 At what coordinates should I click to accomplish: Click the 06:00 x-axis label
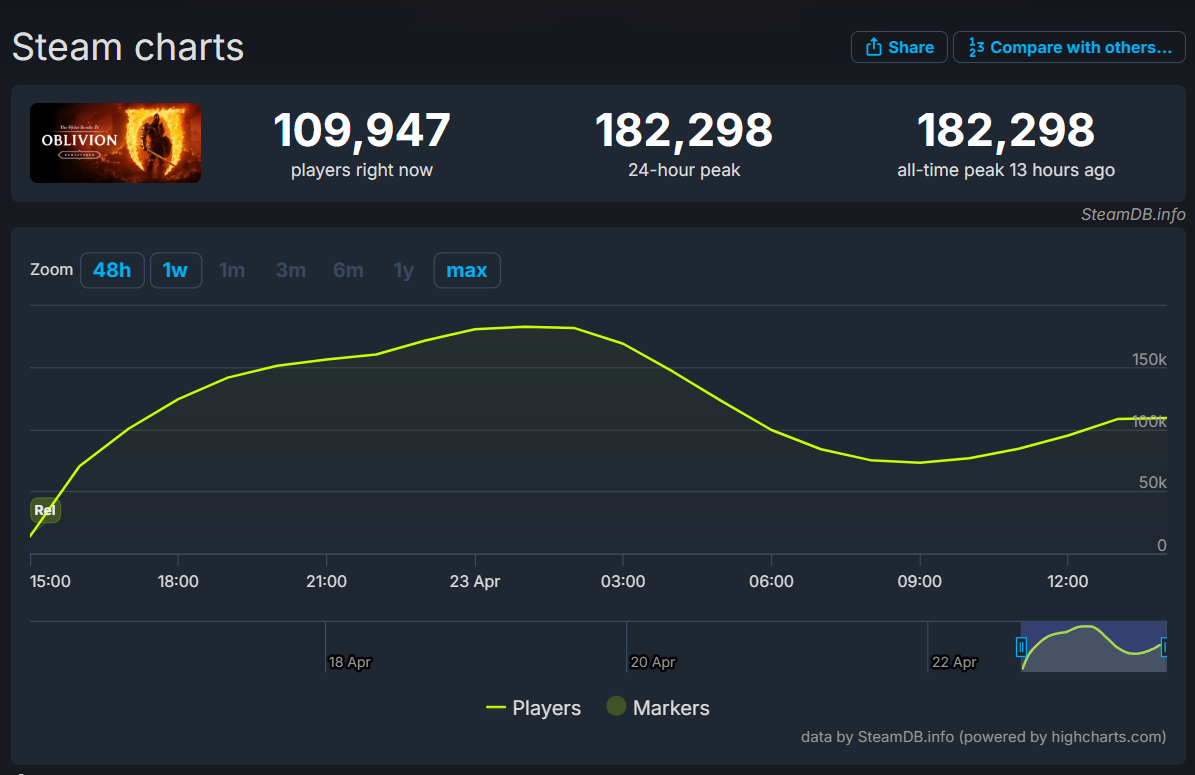tap(771, 581)
